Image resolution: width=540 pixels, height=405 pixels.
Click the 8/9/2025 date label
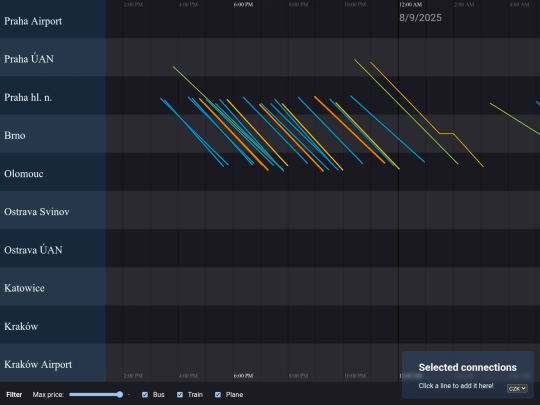(420, 18)
